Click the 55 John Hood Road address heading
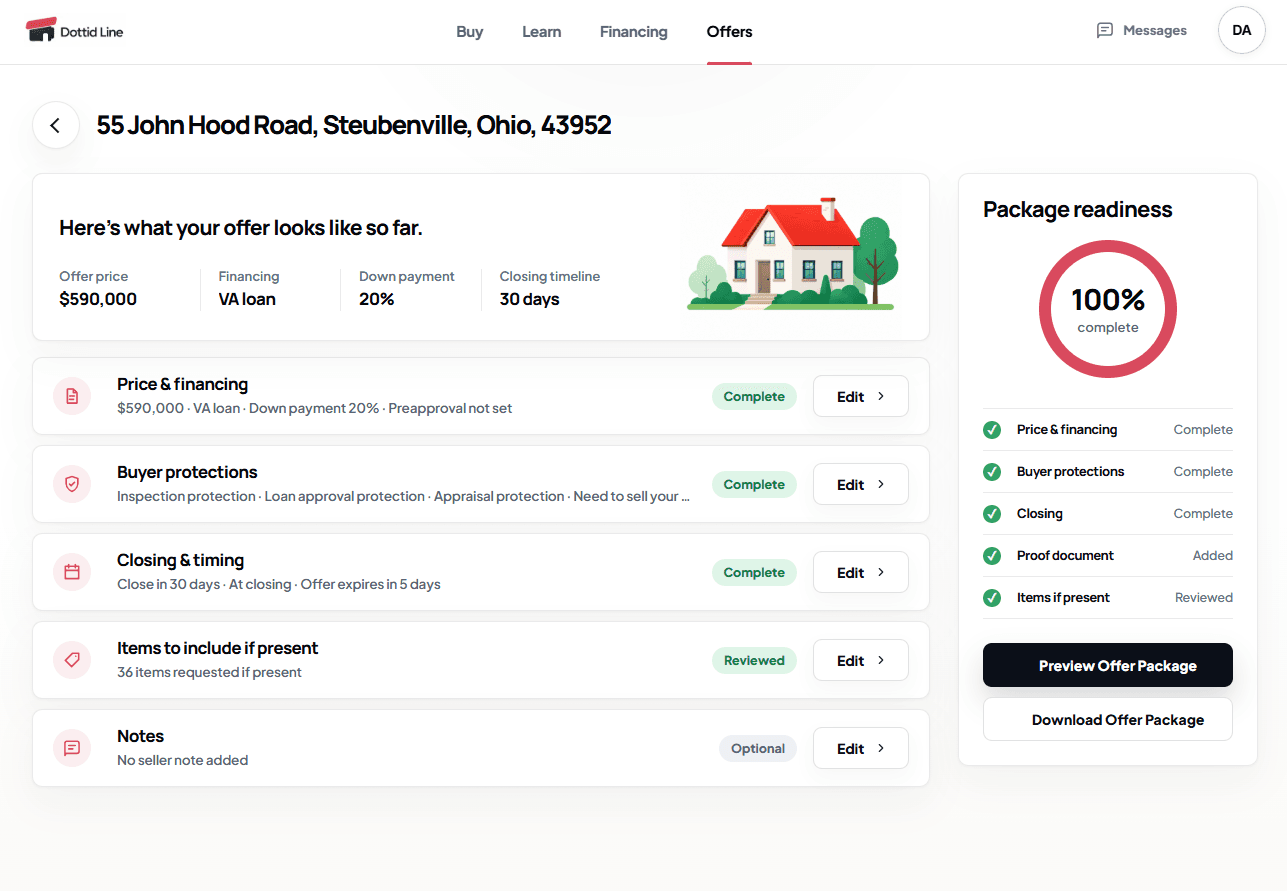Image resolution: width=1287 pixels, height=891 pixels. pos(354,125)
